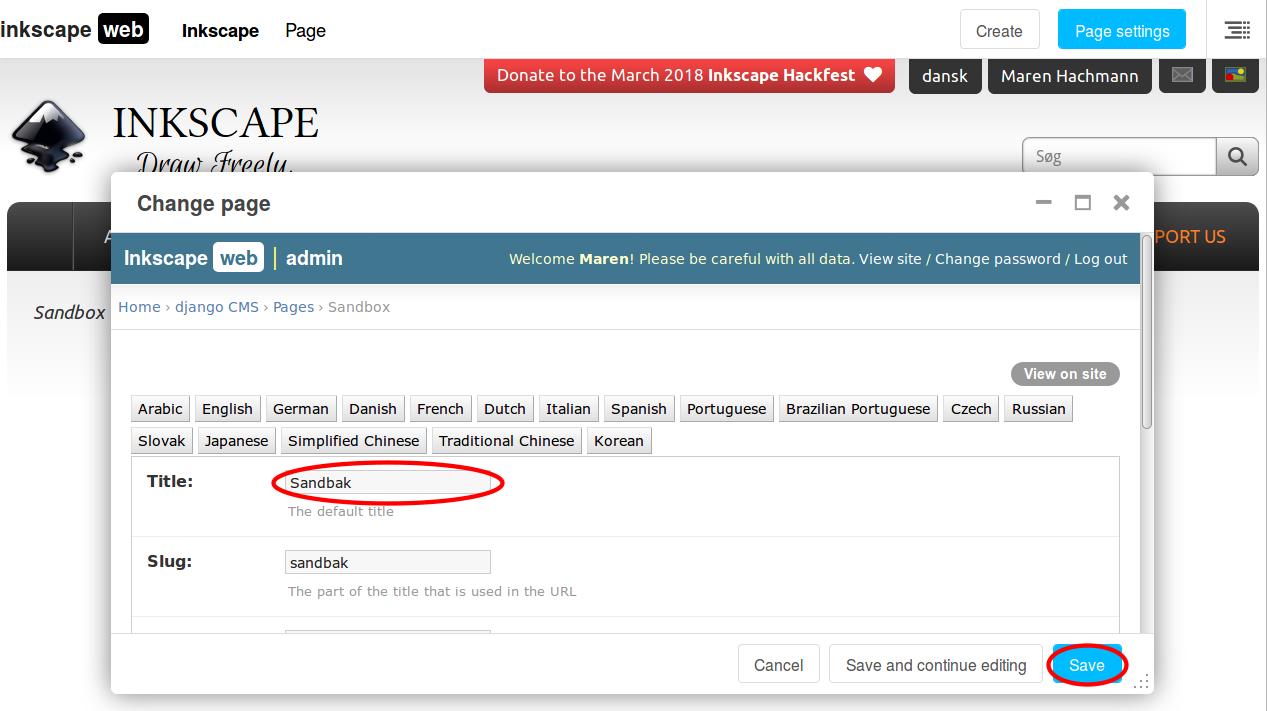Select the Brazilian Portuguese language tab
The height and width of the screenshot is (711, 1267).
(x=858, y=409)
